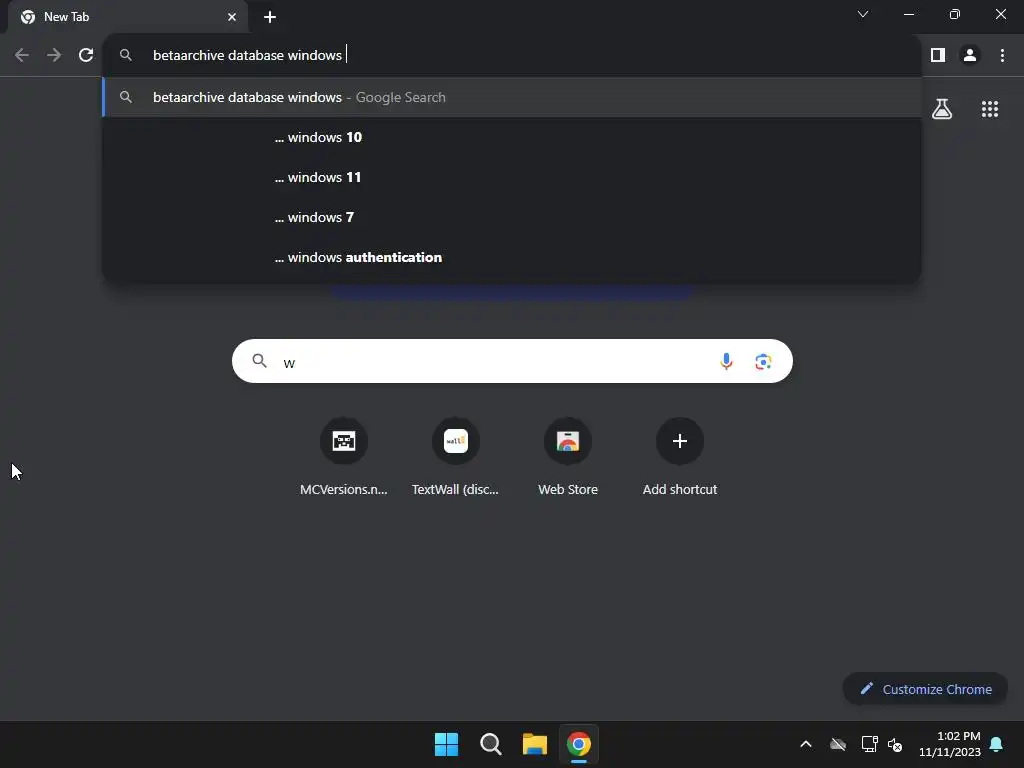Open the TextWall (disc... shortcut
Image resolution: width=1024 pixels, height=768 pixels.
pos(456,456)
